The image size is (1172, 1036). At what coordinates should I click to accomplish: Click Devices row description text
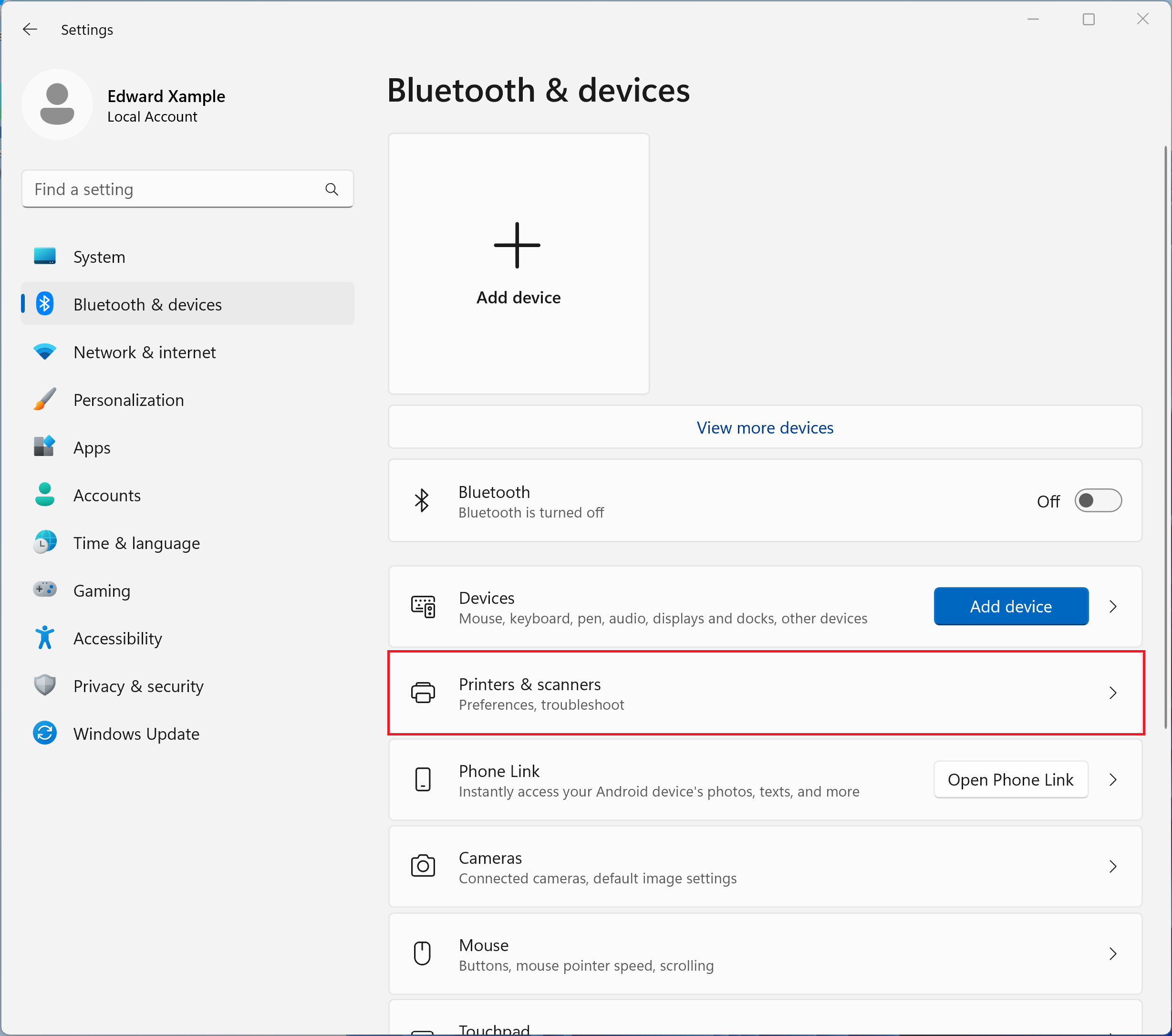click(663, 618)
